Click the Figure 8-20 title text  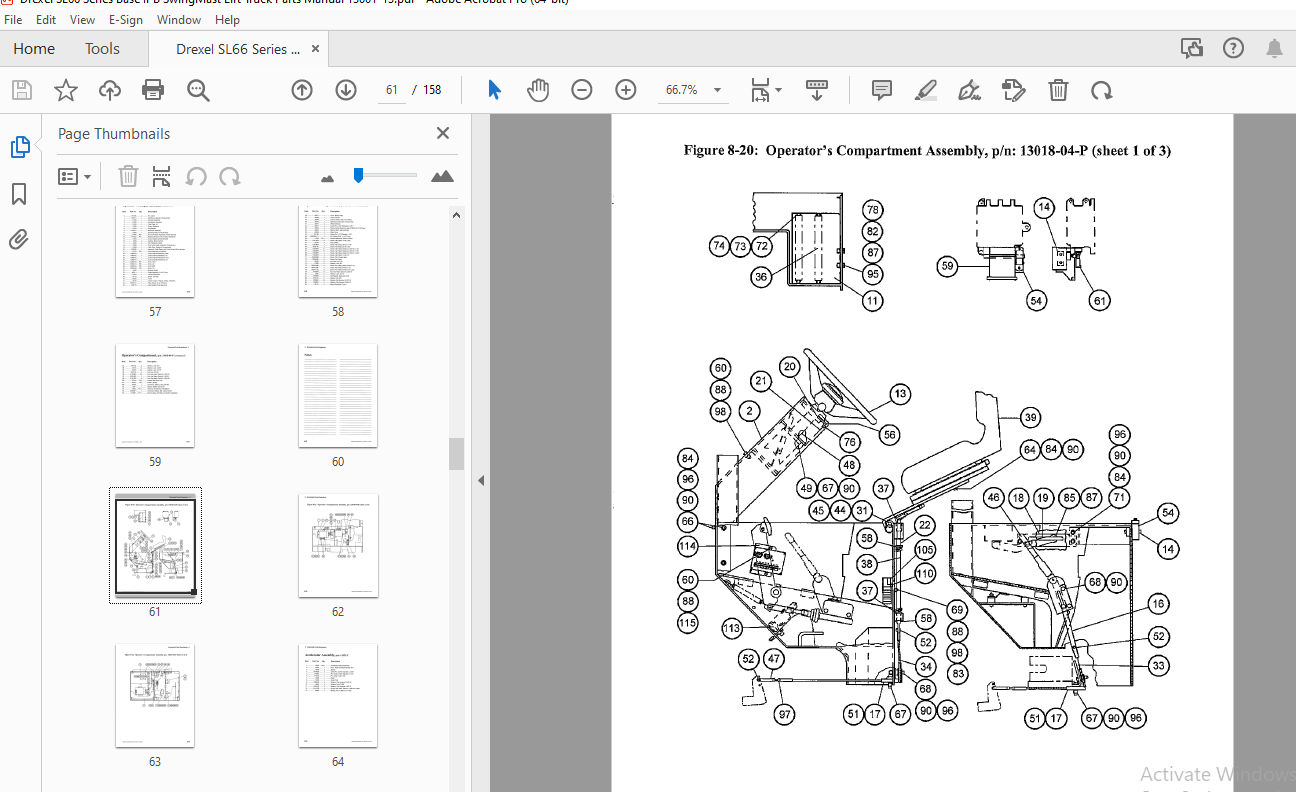(x=927, y=151)
